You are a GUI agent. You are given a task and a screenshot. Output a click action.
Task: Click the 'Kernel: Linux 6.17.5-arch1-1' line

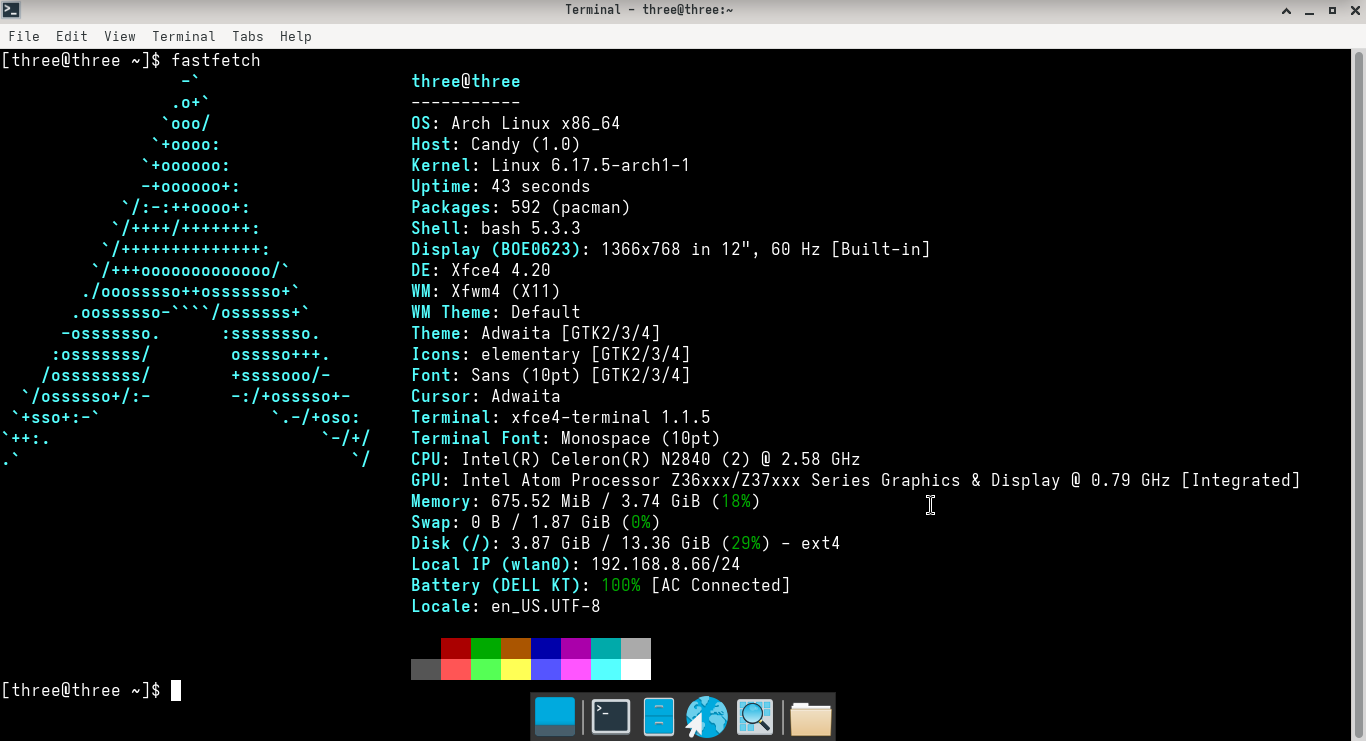tap(551, 165)
